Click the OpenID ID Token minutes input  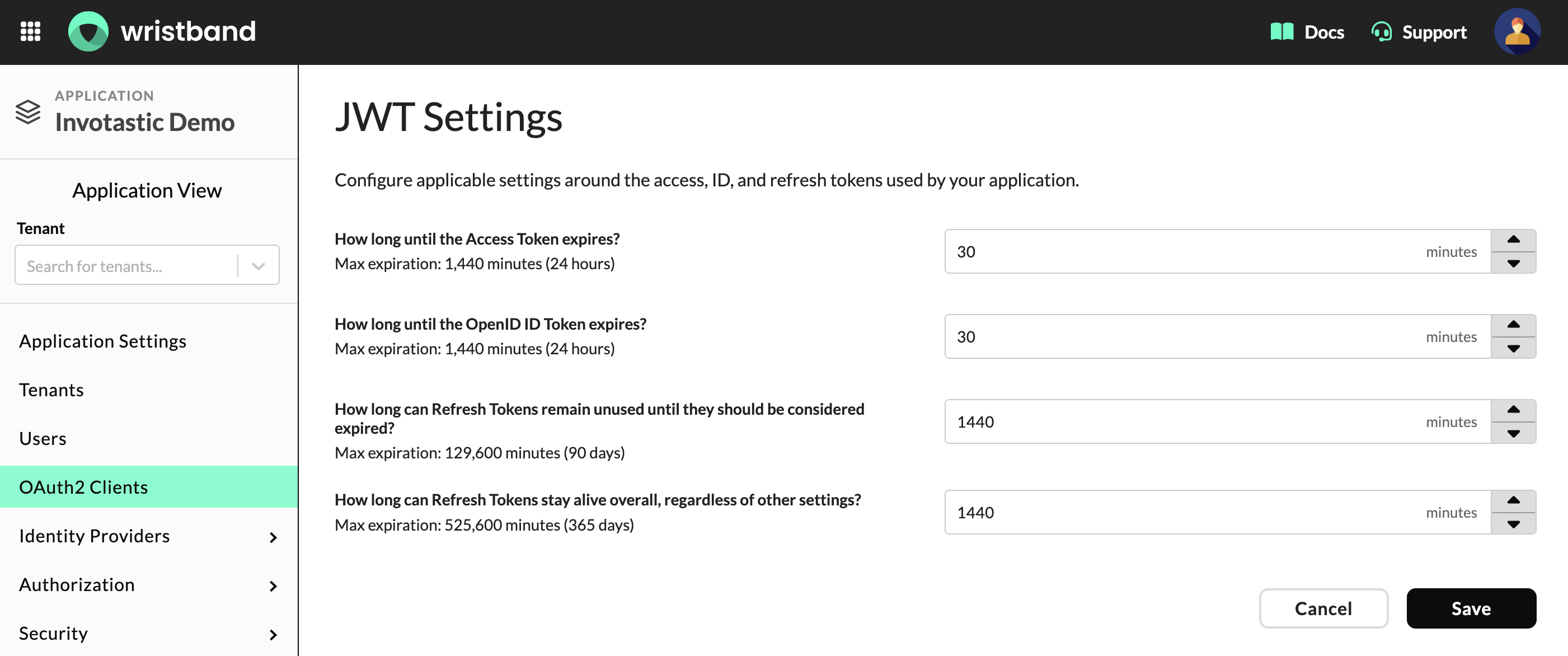(1217, 337)
